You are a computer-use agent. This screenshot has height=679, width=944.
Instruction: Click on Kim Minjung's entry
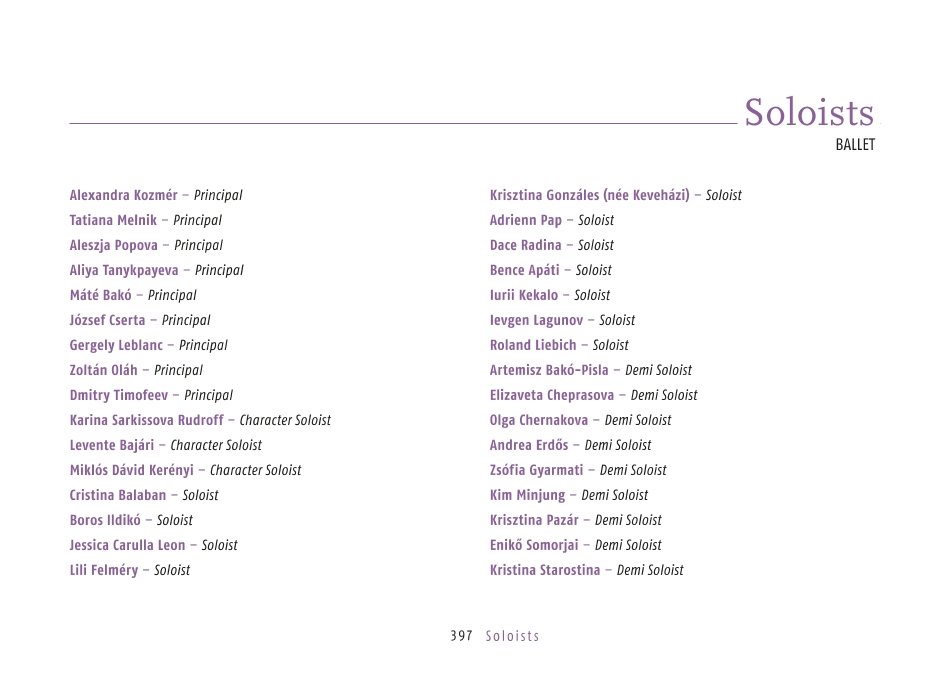point(527,495)
